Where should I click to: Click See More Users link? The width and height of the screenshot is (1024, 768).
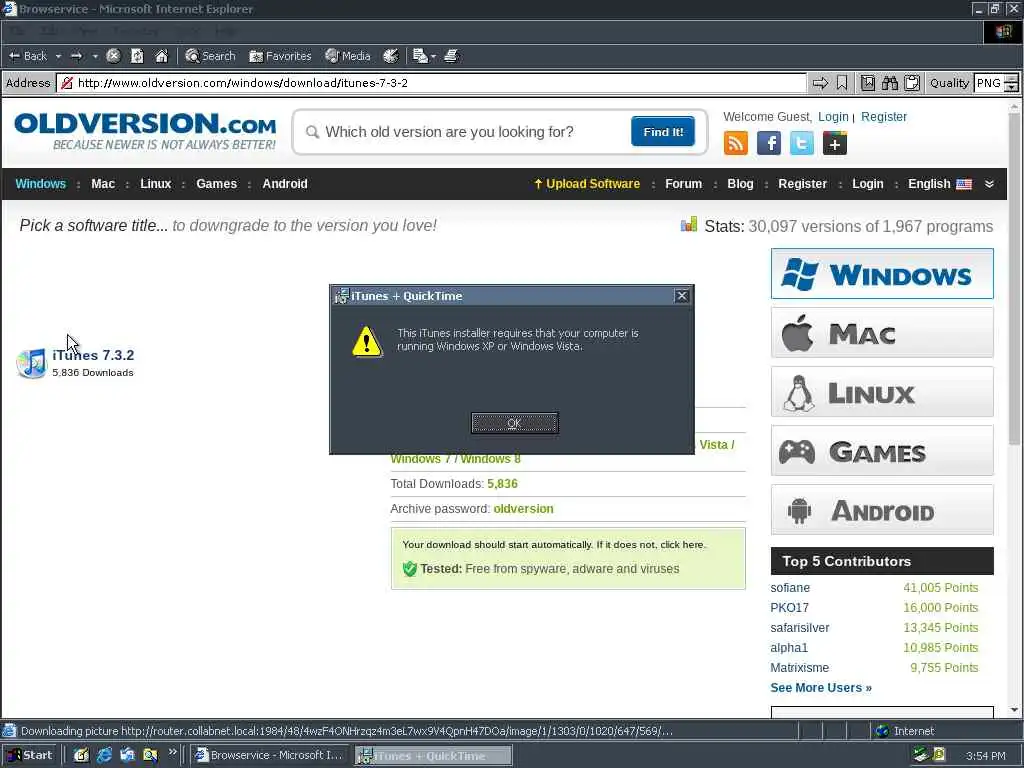tap(821, 688)
